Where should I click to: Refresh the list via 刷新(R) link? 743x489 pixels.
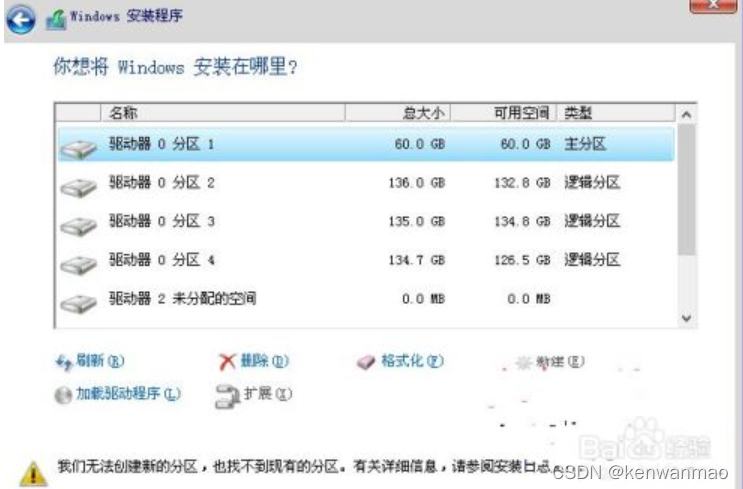pos(100,361)
